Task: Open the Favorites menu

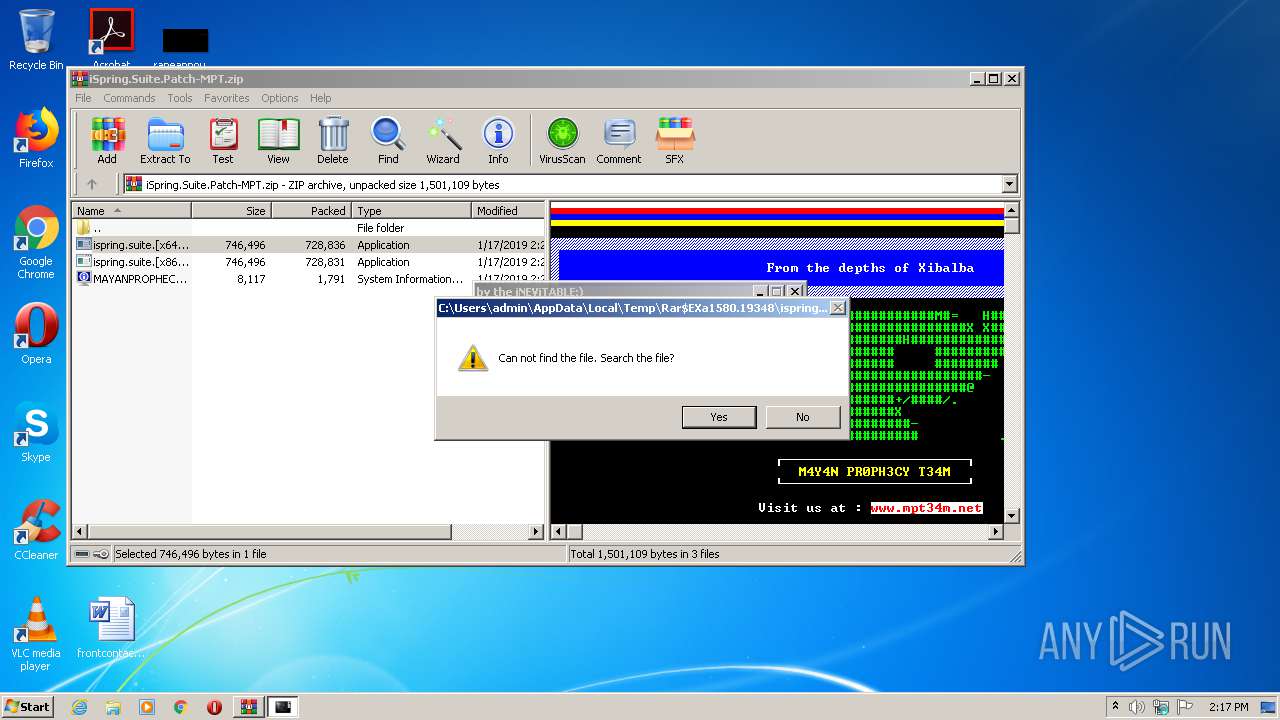Action: click(227, 98)
